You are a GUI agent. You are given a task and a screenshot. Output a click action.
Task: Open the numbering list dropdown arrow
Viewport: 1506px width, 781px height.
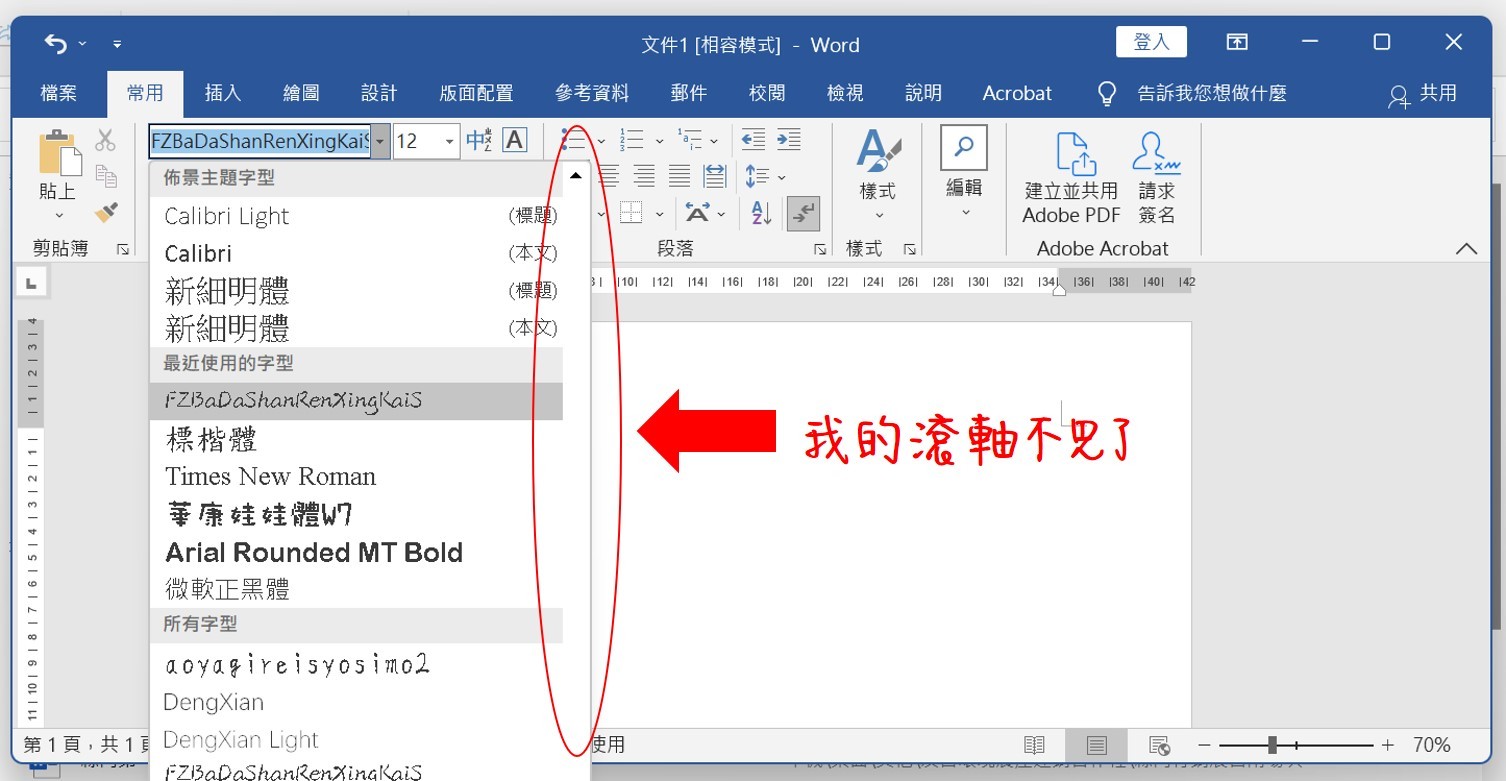coord(659,141)
